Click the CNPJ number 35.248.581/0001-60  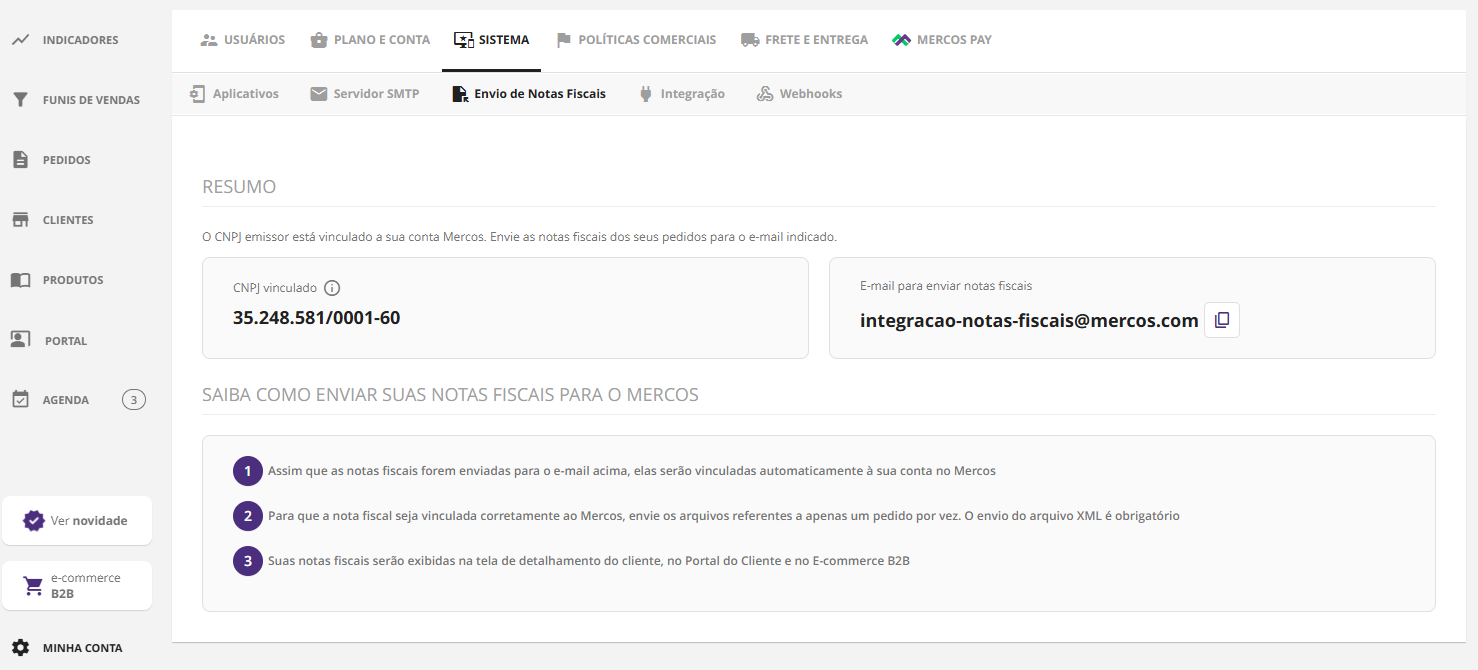[x=316, y=318]
